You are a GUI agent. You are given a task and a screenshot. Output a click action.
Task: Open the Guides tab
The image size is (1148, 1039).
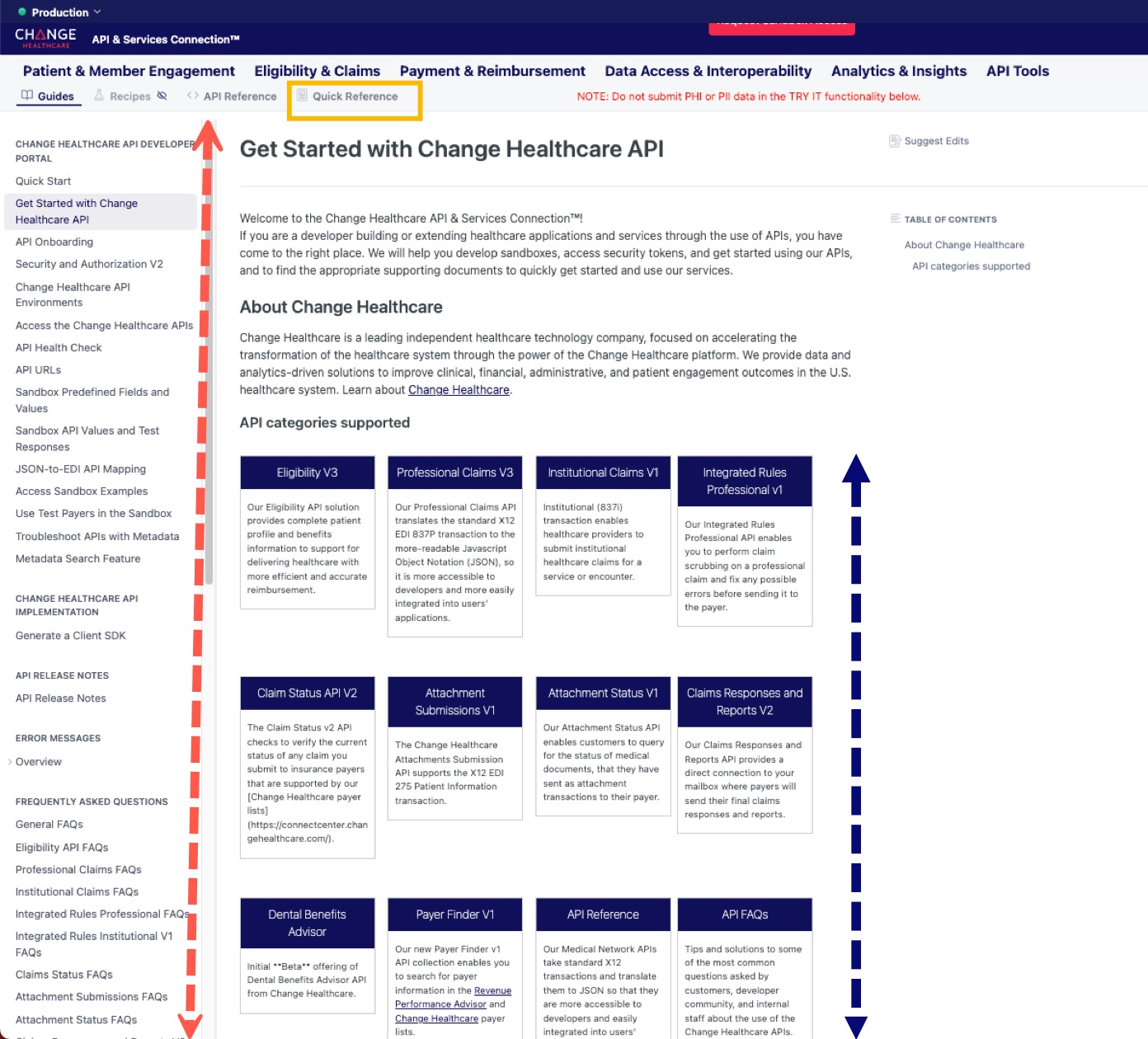tap(48, 96)
